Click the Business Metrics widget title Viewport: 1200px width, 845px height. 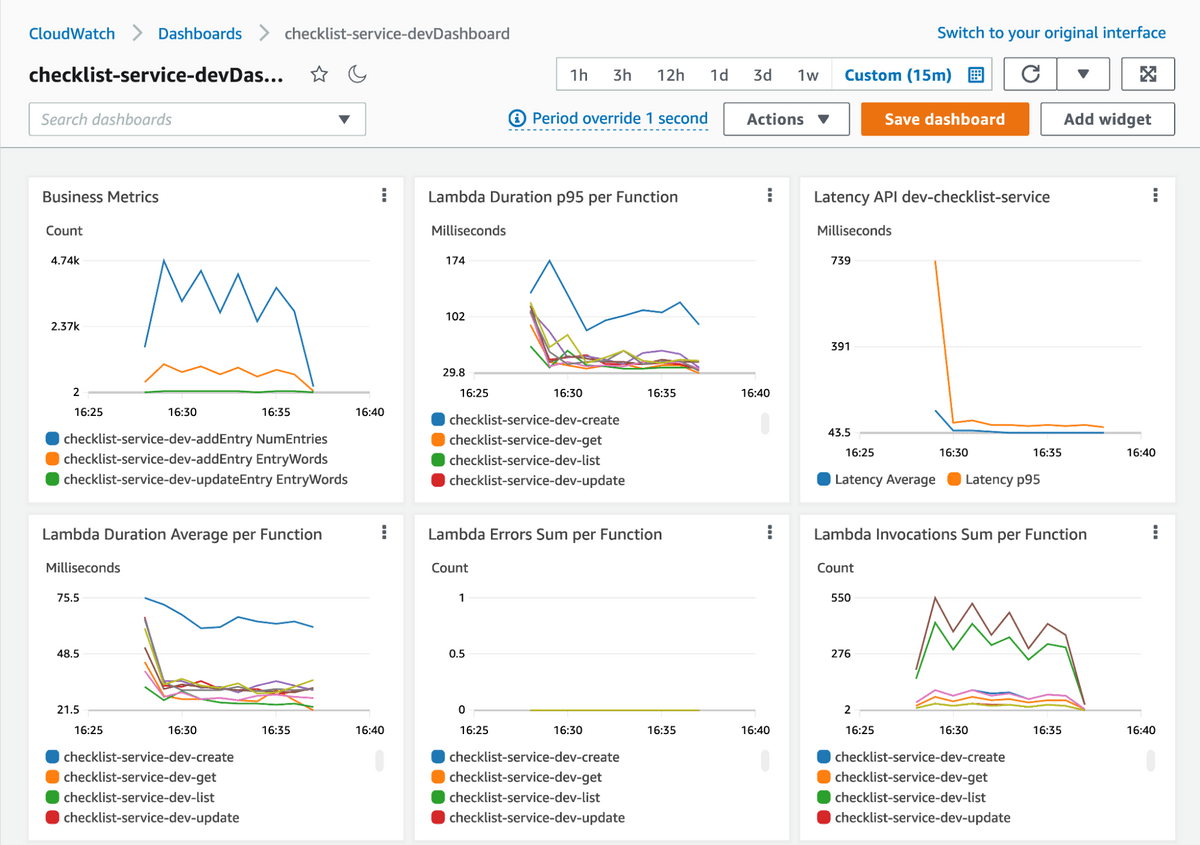point(100,197)
